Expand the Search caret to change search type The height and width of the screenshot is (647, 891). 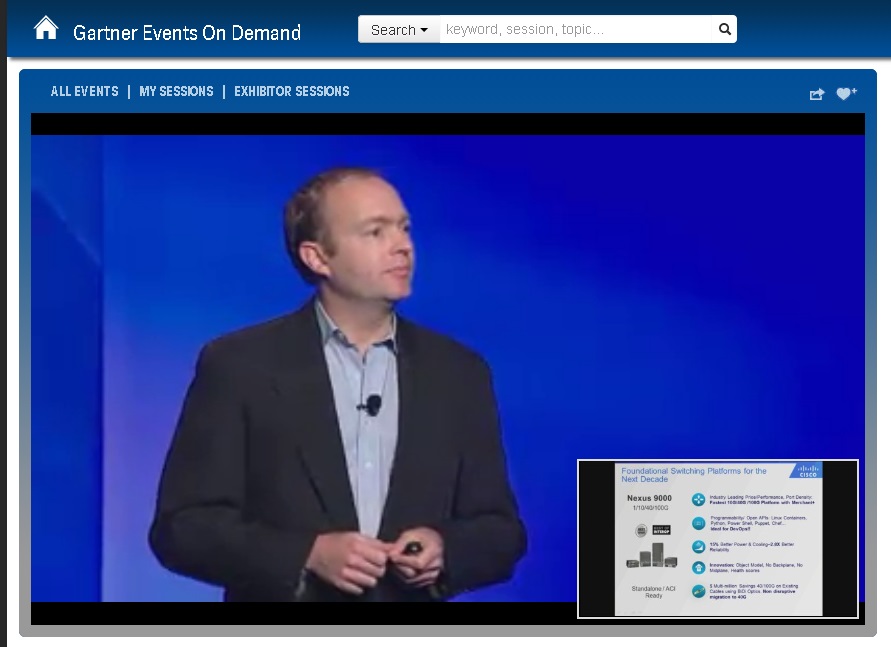point(421,29)
